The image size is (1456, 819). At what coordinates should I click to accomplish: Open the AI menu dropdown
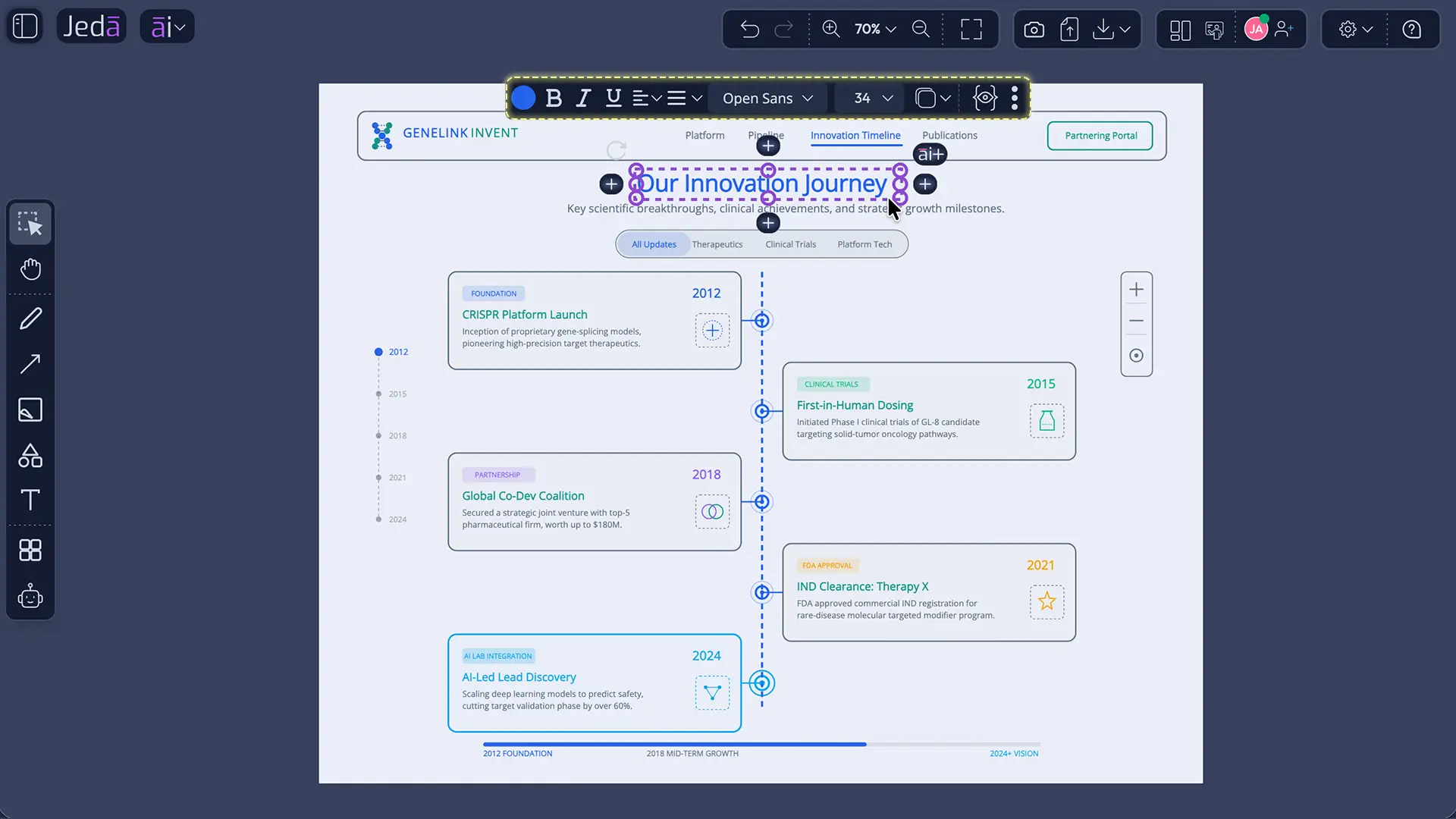pyautogui.click(x=168, y=27)
